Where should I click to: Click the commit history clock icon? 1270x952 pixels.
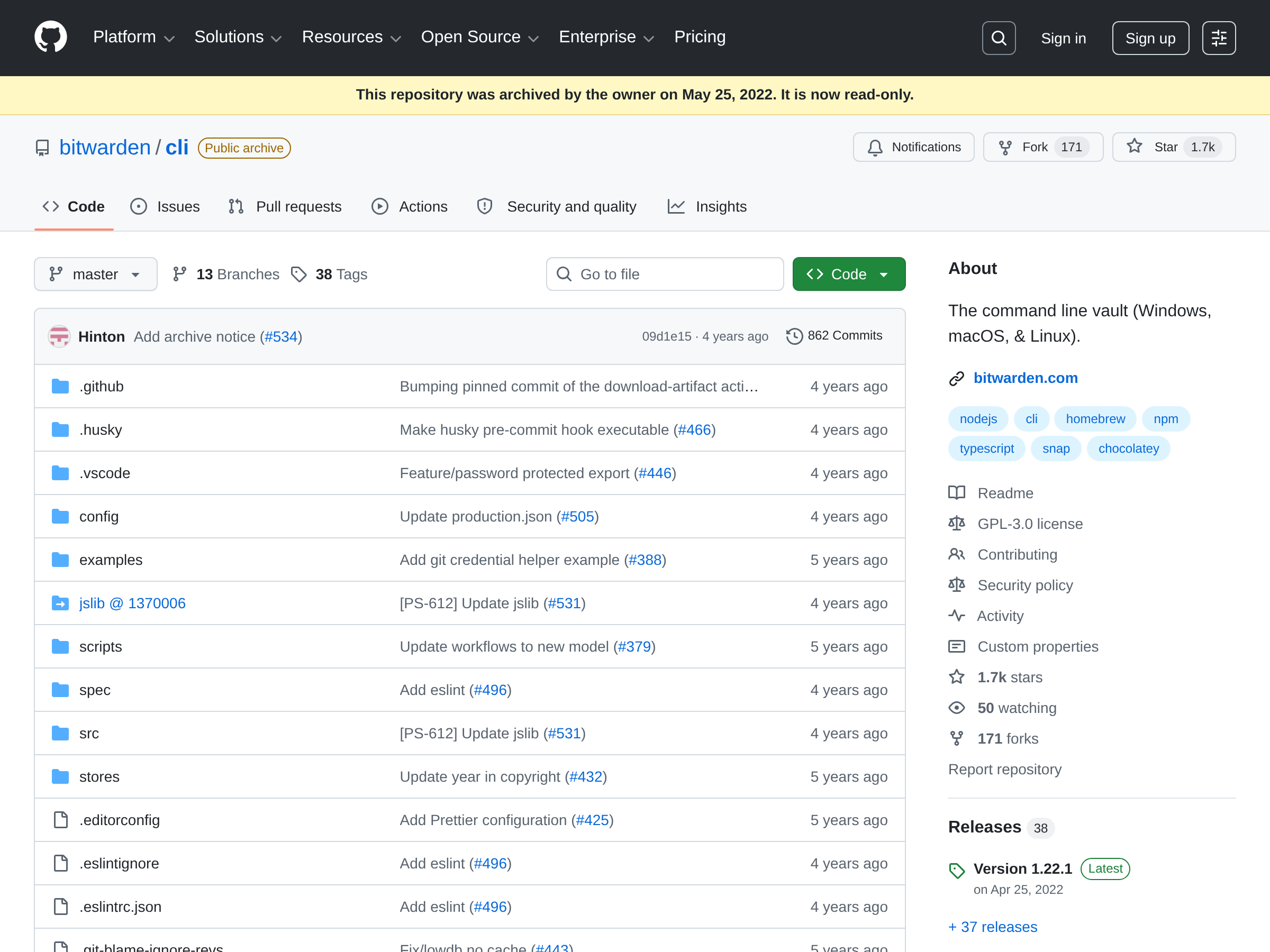point(794,336)
